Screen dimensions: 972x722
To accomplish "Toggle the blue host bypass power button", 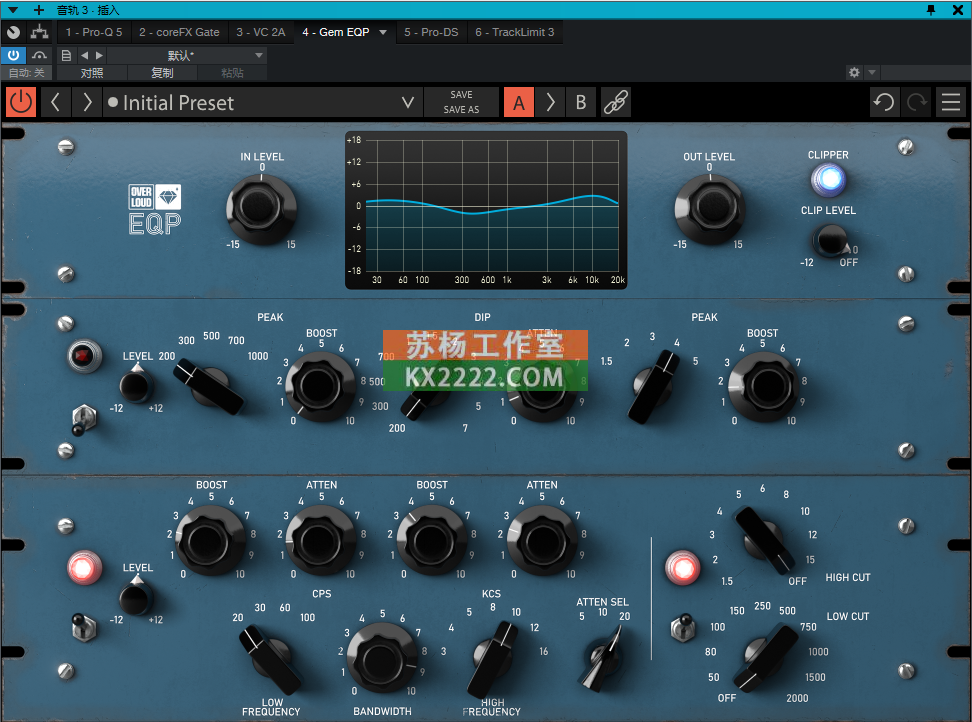I will 13,55.
